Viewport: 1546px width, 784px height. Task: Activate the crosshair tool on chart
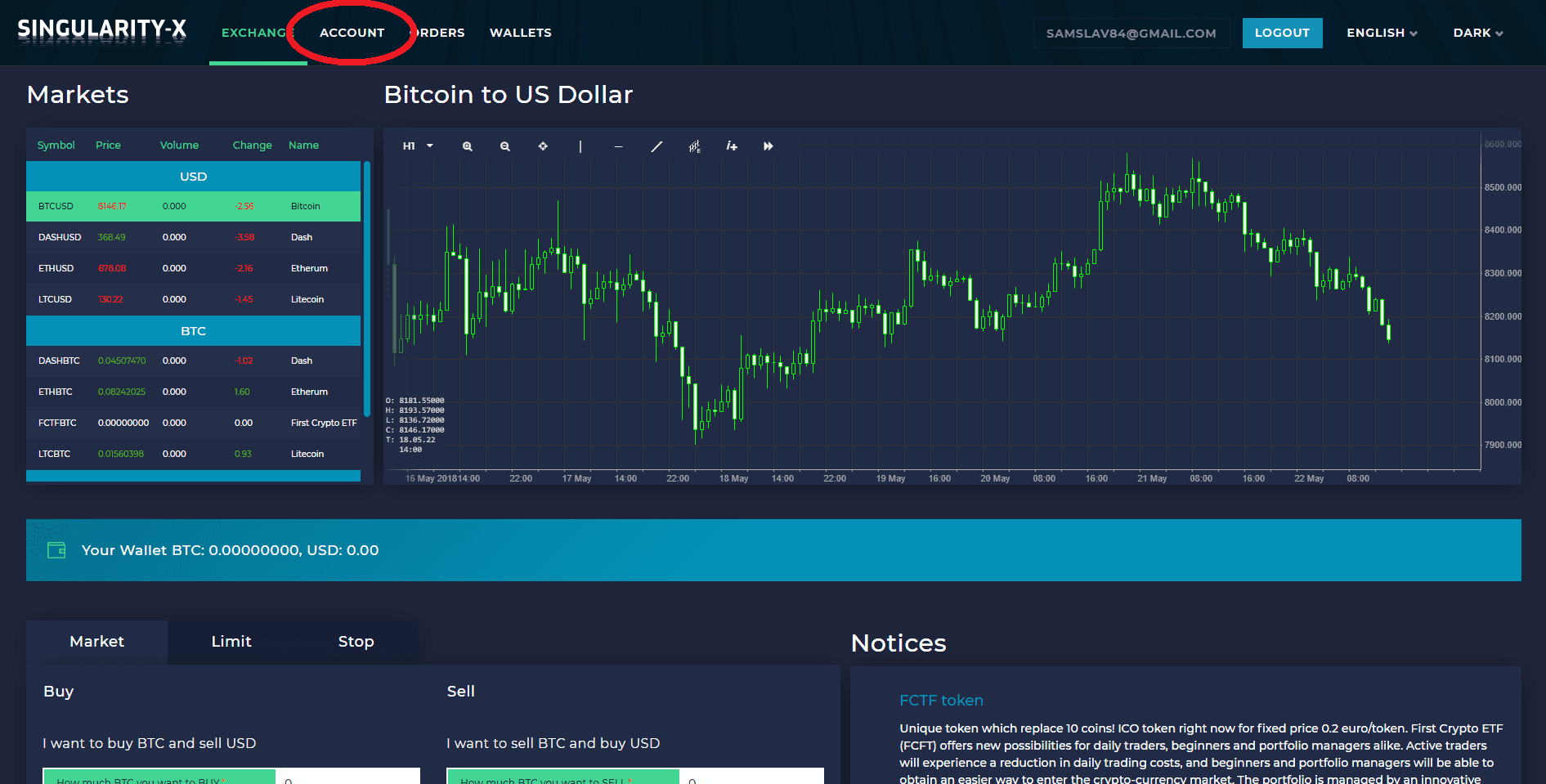click(x=543, y=146)
